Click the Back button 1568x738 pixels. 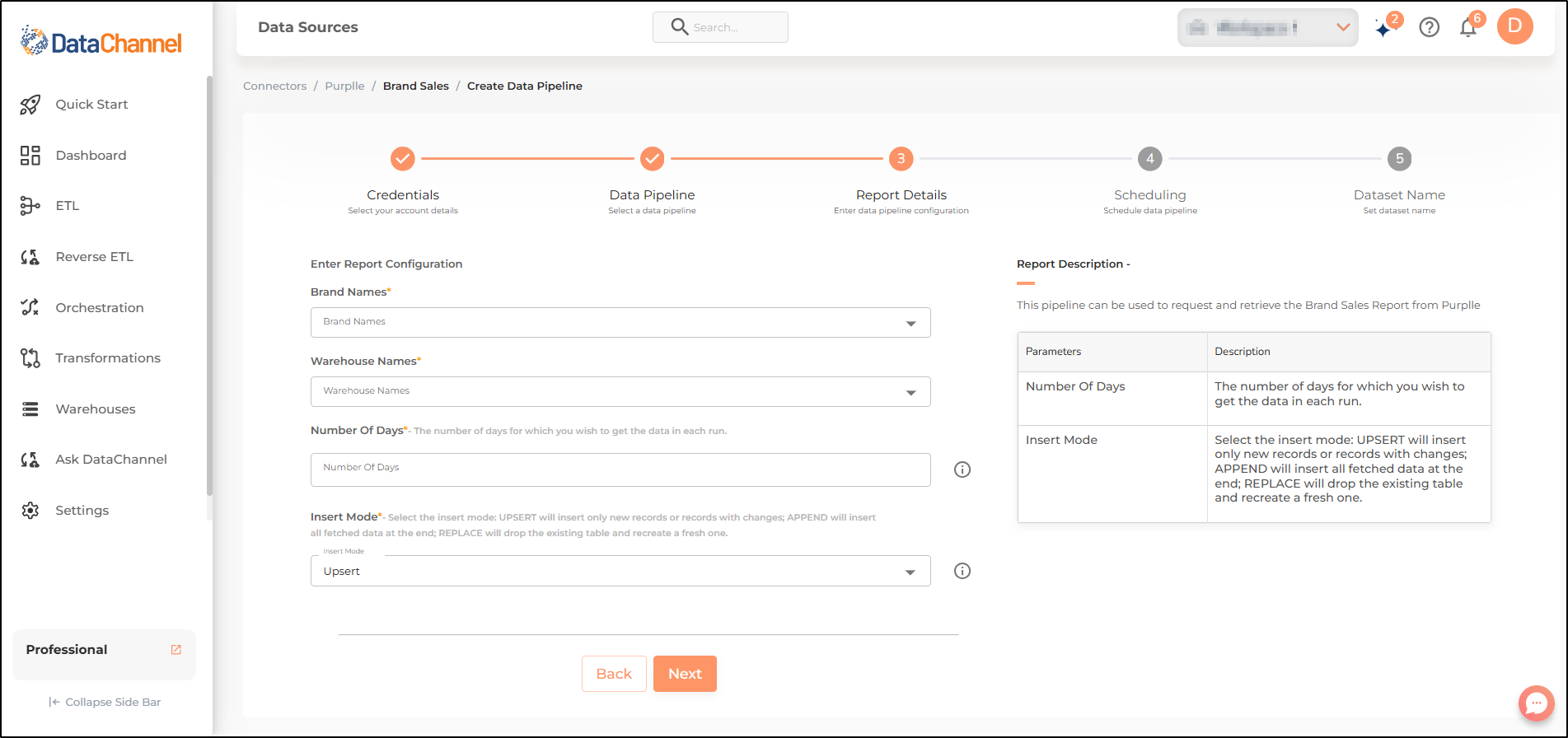click(x=614, y=674)
